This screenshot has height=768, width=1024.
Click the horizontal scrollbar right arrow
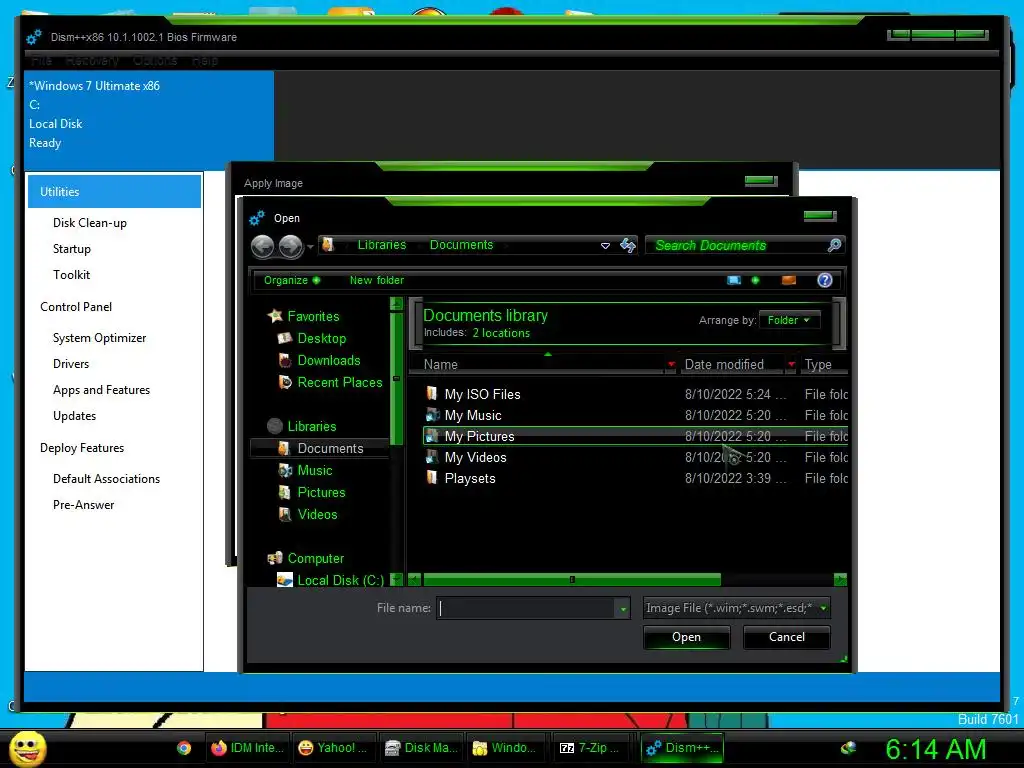(x=840, y=579)
